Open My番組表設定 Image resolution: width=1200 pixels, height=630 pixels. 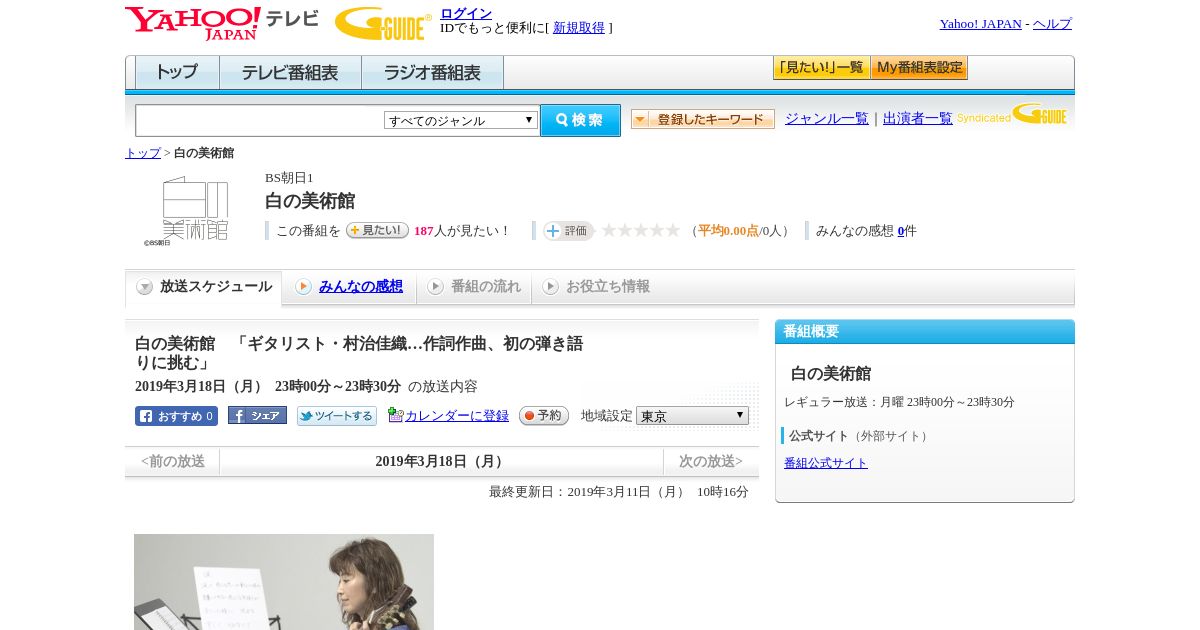tap(919, 68)
